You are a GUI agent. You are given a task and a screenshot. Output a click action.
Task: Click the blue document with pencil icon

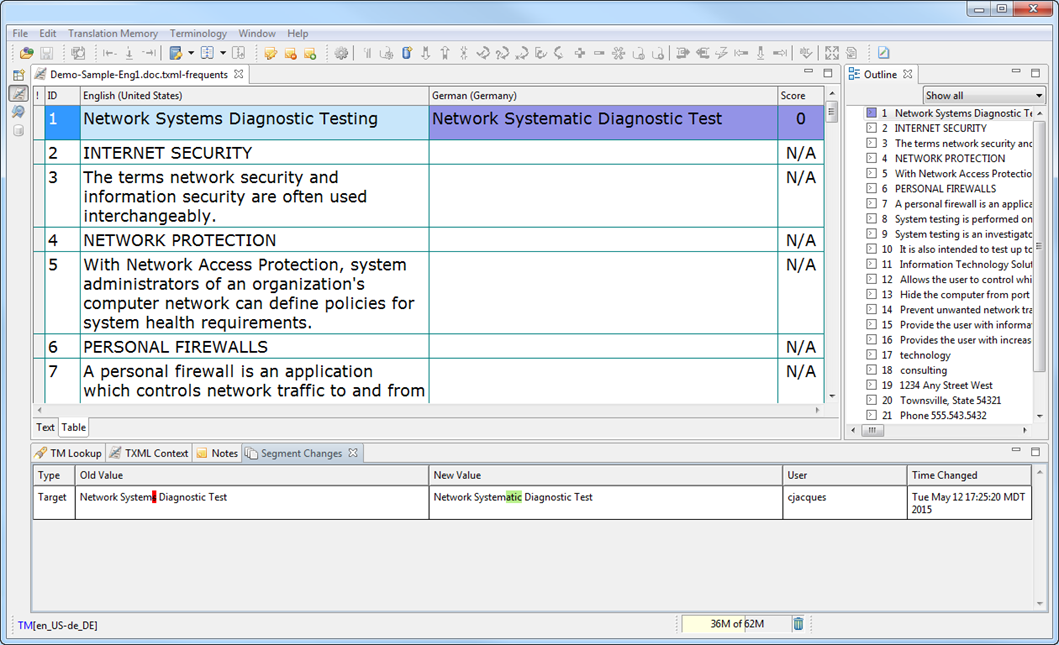176,53
